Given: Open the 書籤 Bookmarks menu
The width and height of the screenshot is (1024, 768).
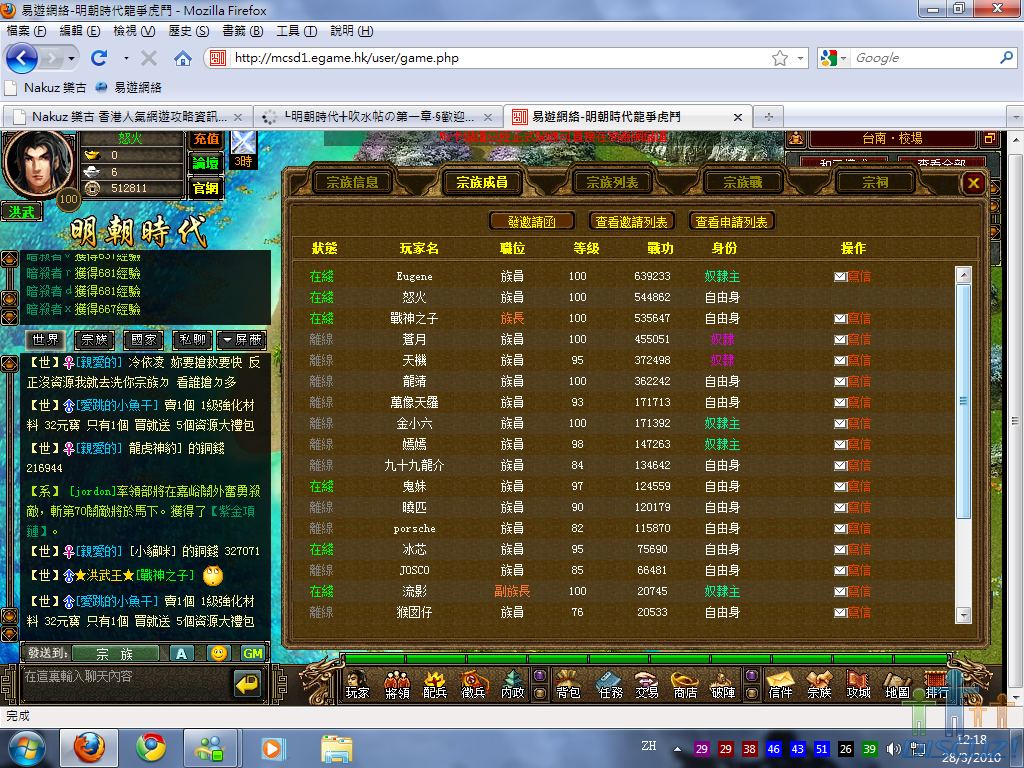Looking at the screenshot, I should 242,31.
